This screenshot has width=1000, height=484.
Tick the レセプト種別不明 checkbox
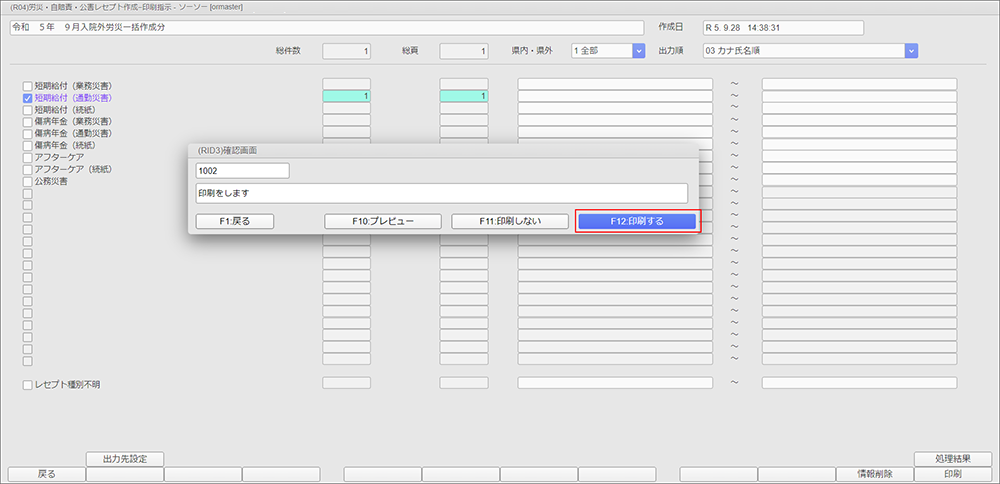[28, 384]
